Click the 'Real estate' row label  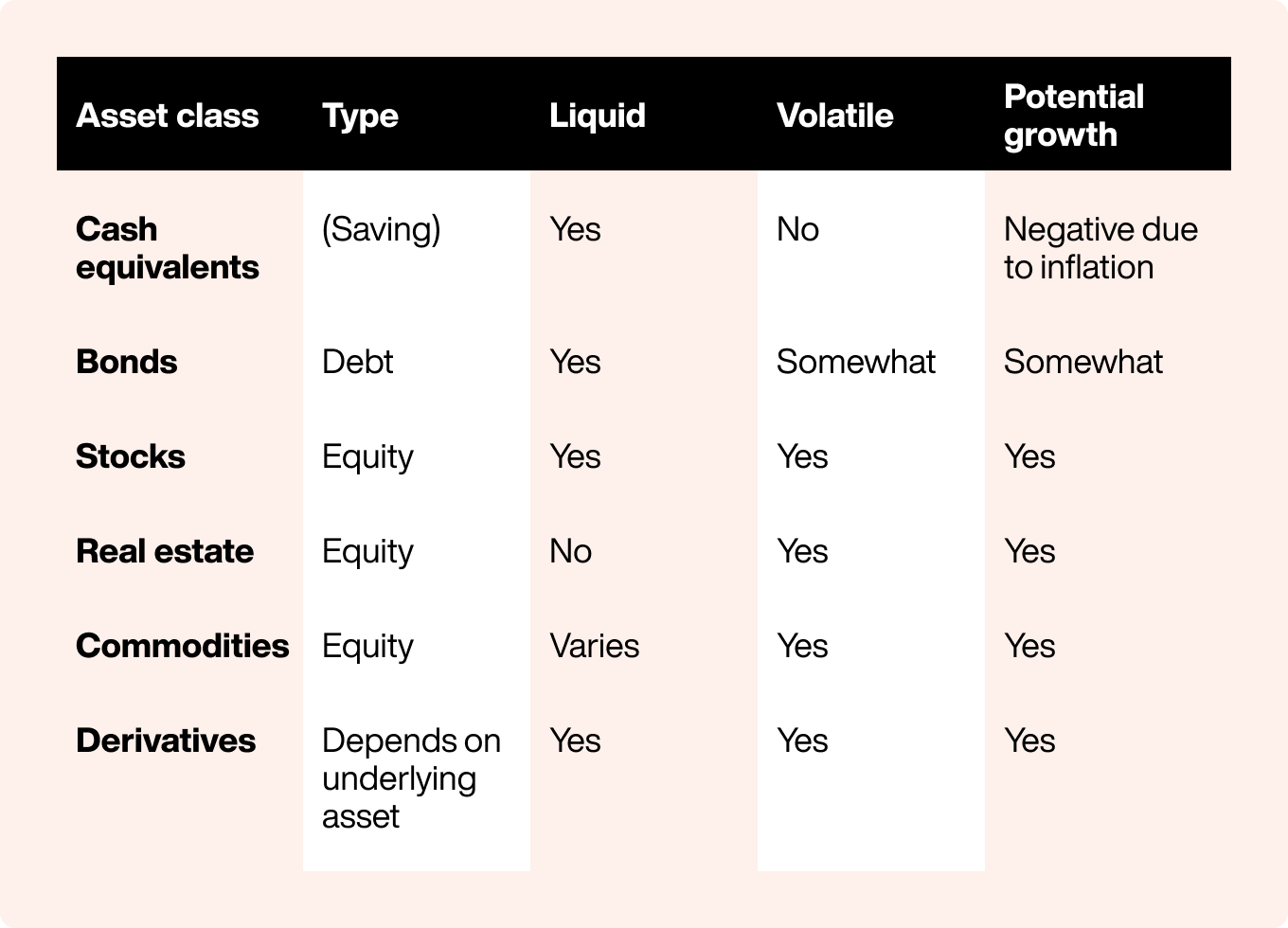click(x=165, y=551)
